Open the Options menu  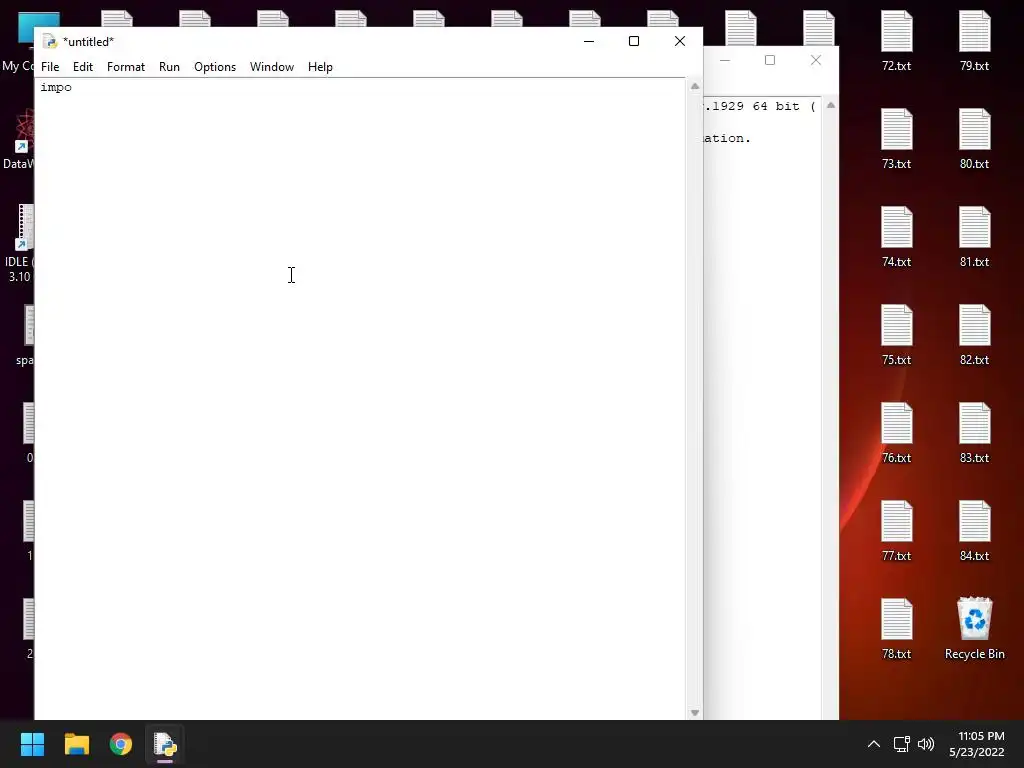tap(215, 67)
